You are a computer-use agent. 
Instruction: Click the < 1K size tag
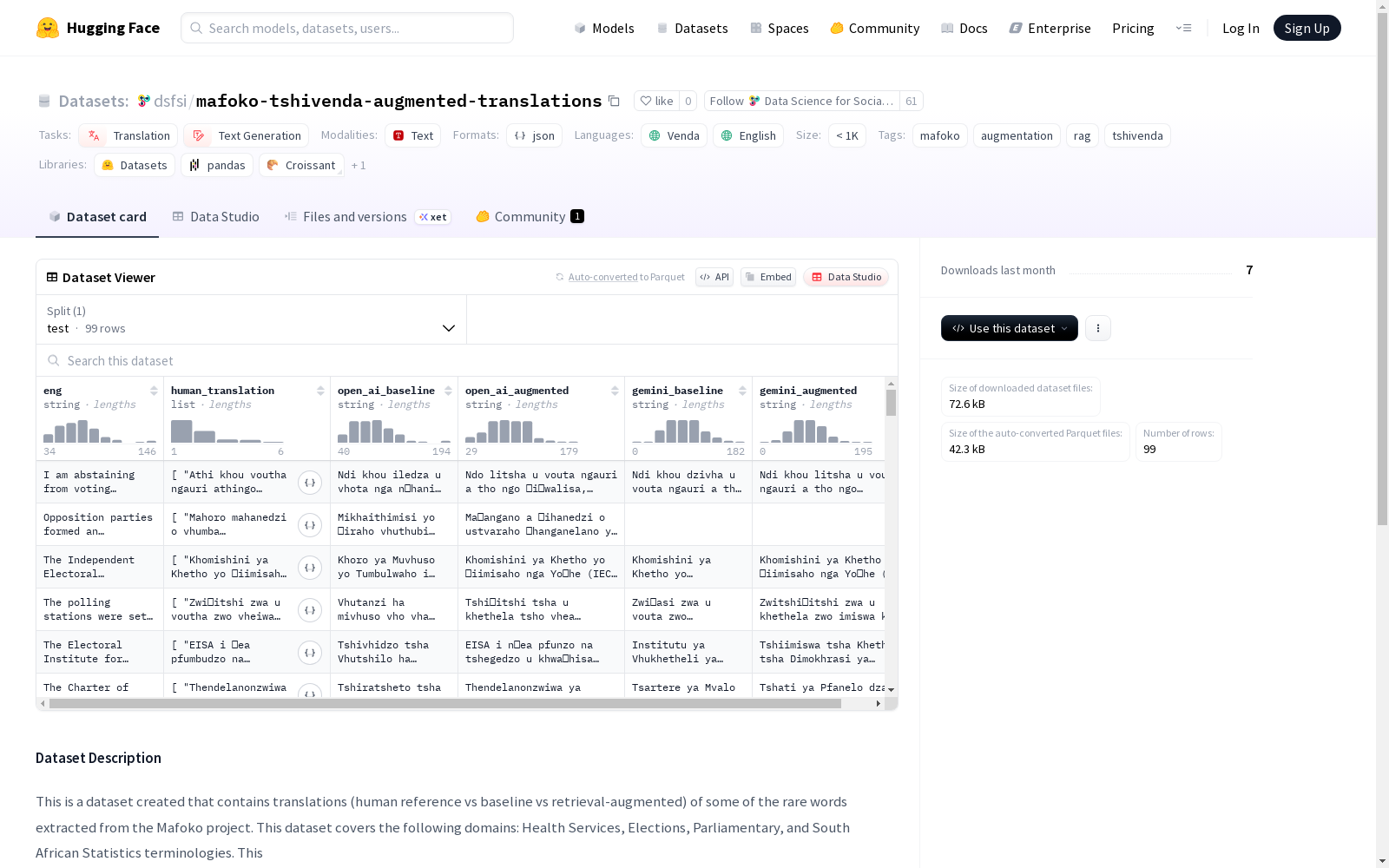846,135
